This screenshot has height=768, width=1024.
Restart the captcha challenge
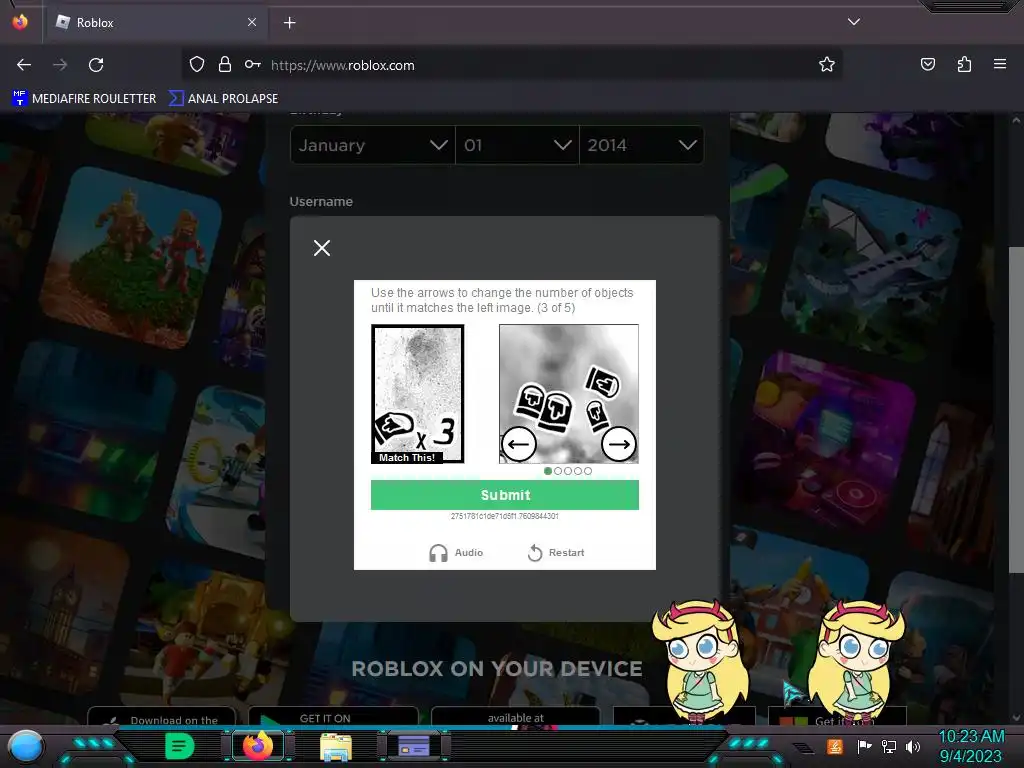556,552
